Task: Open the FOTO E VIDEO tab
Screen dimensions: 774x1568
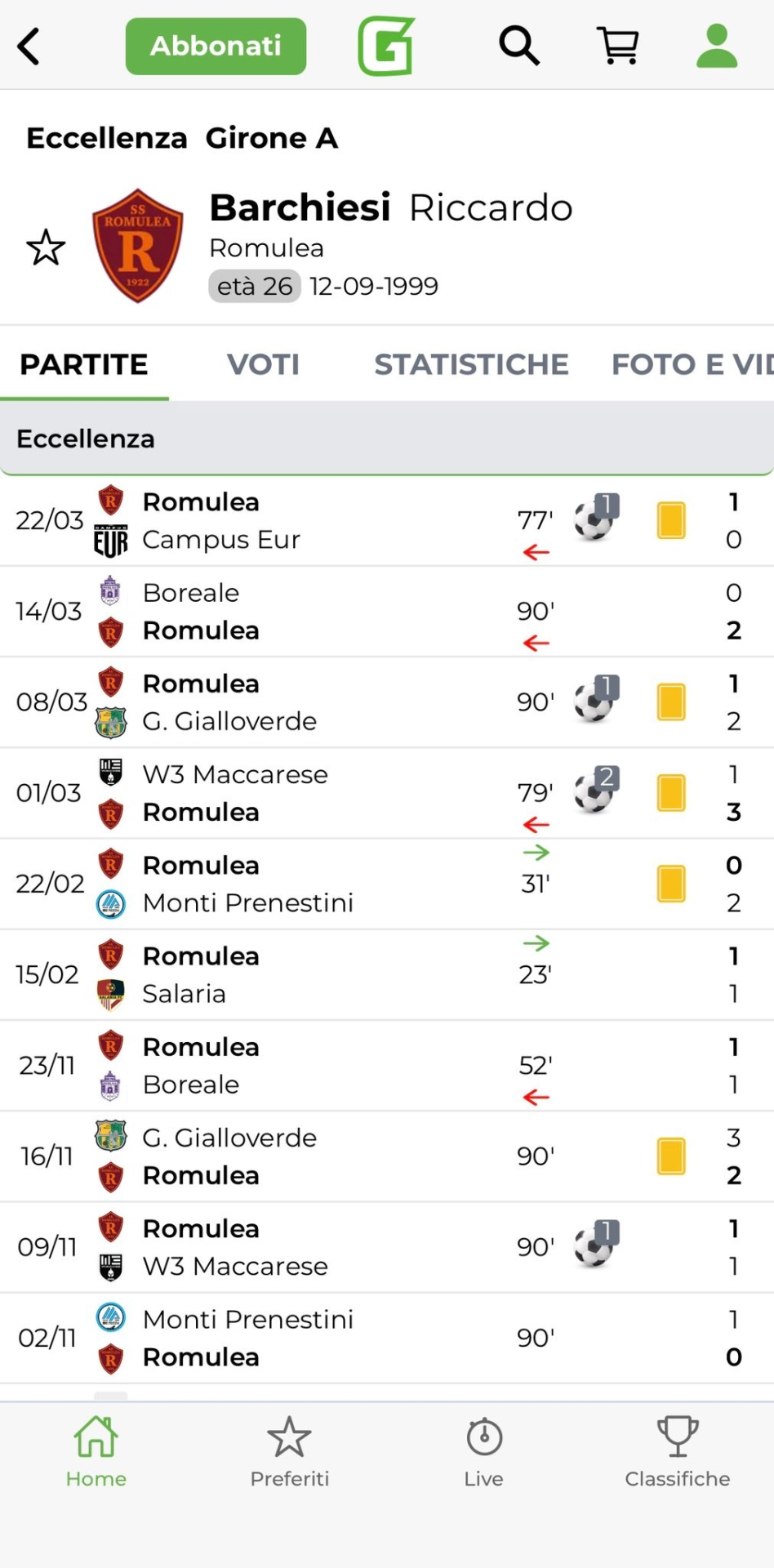Action: click(x=691, y=364)
